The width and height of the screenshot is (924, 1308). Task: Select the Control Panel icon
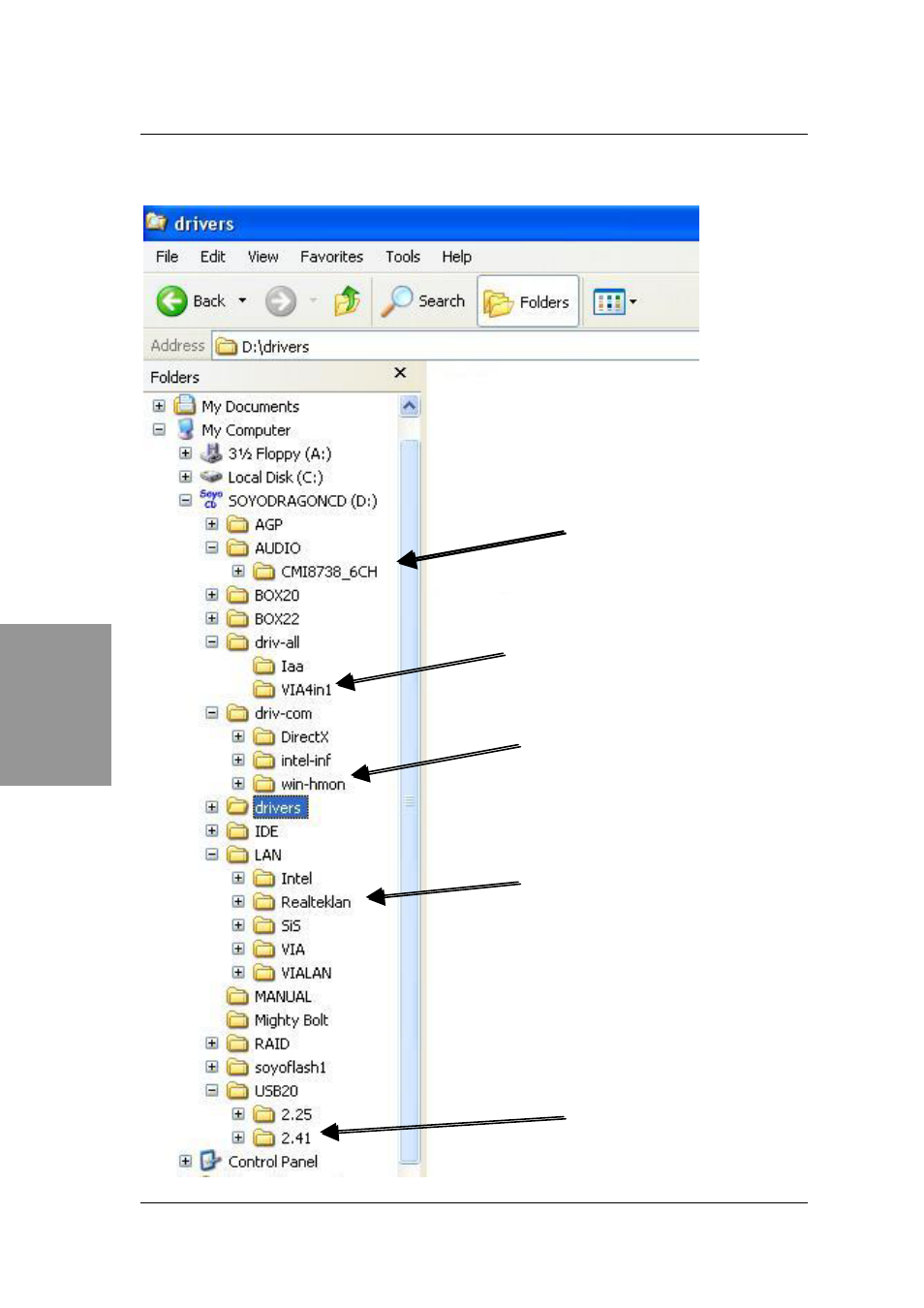pyautogui.click(x=211, y=1161)
